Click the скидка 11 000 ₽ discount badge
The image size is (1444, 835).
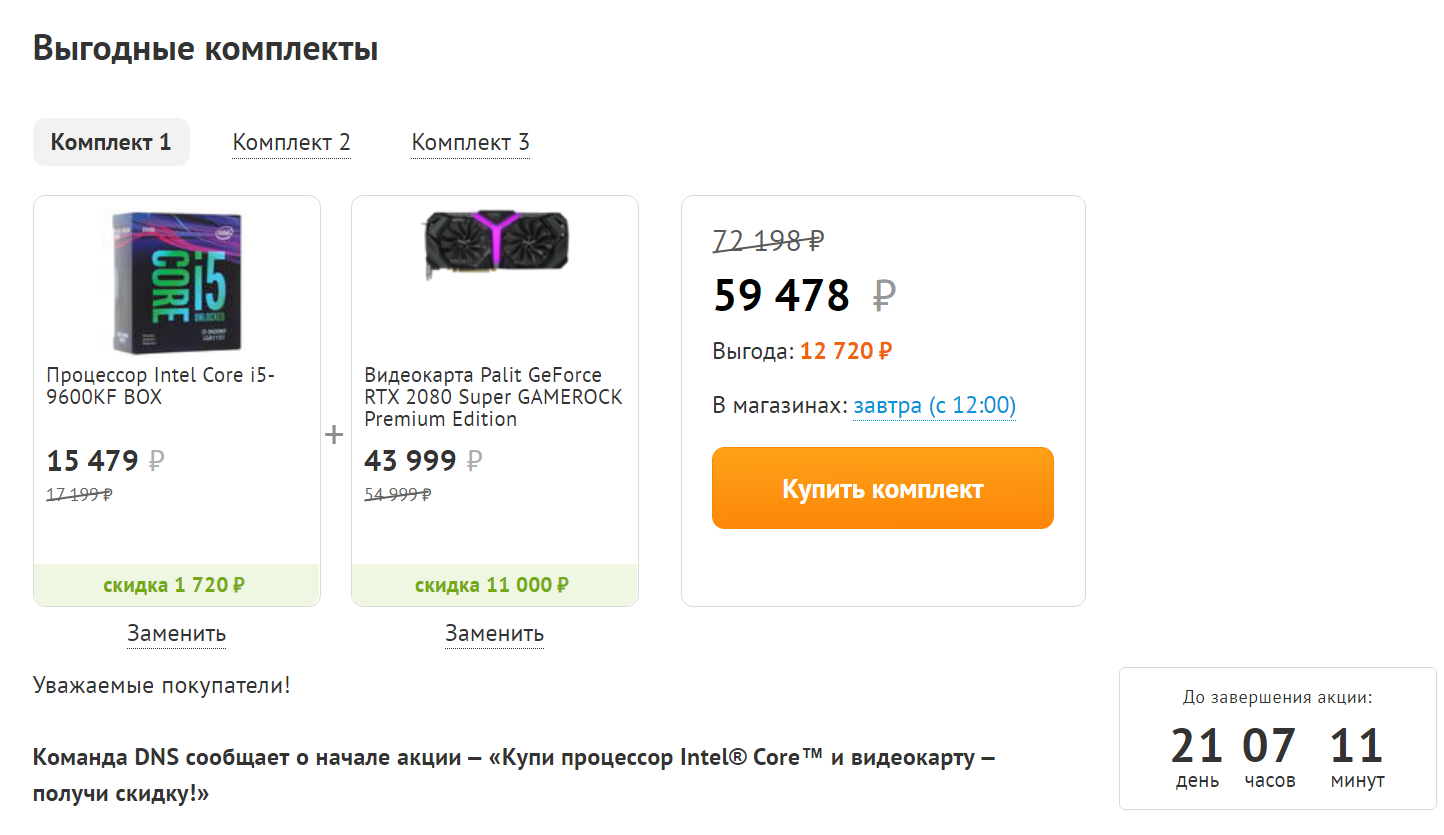click(x=494, y=585)
